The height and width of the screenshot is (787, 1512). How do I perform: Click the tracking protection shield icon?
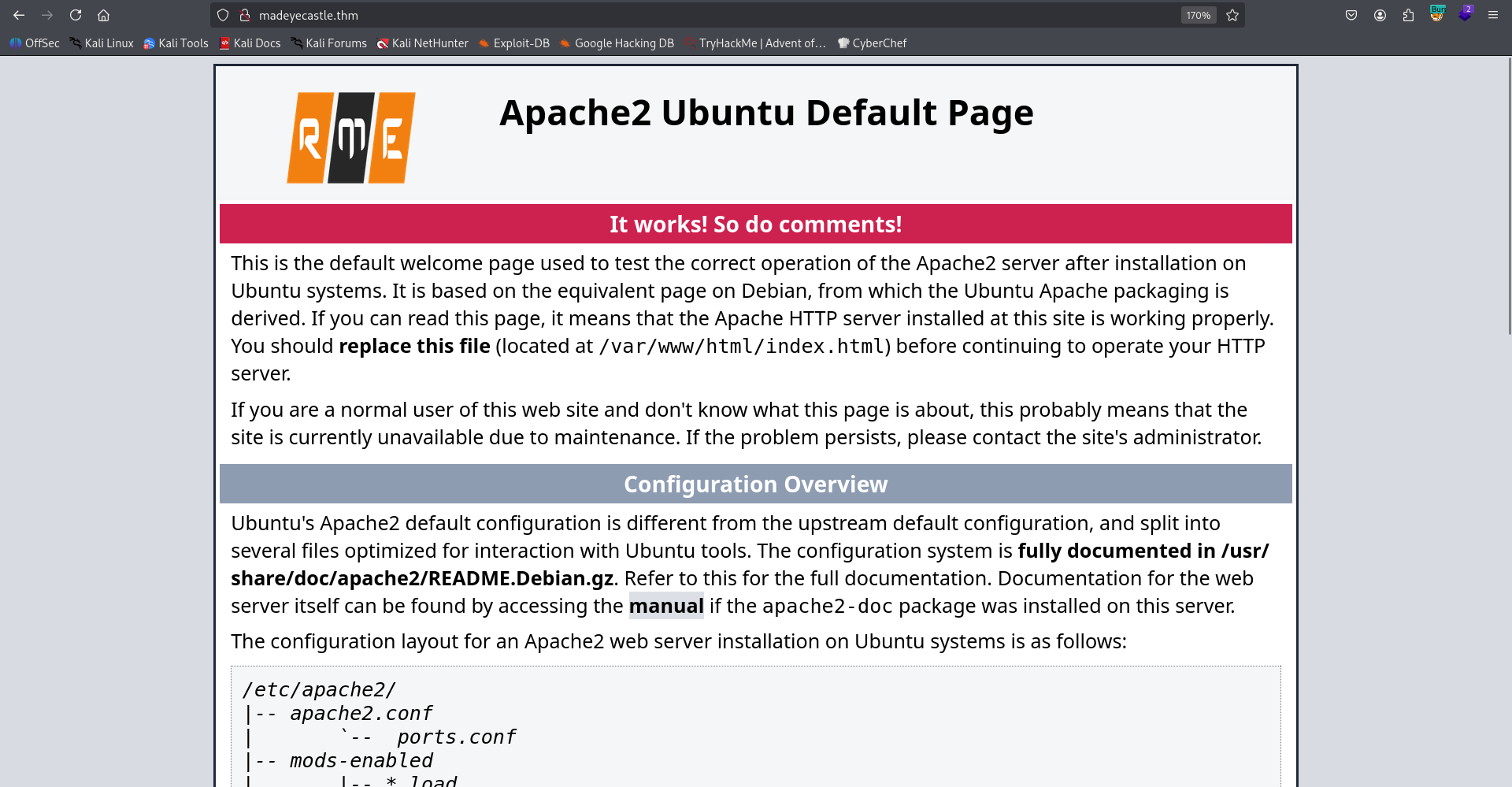point(223,15)
